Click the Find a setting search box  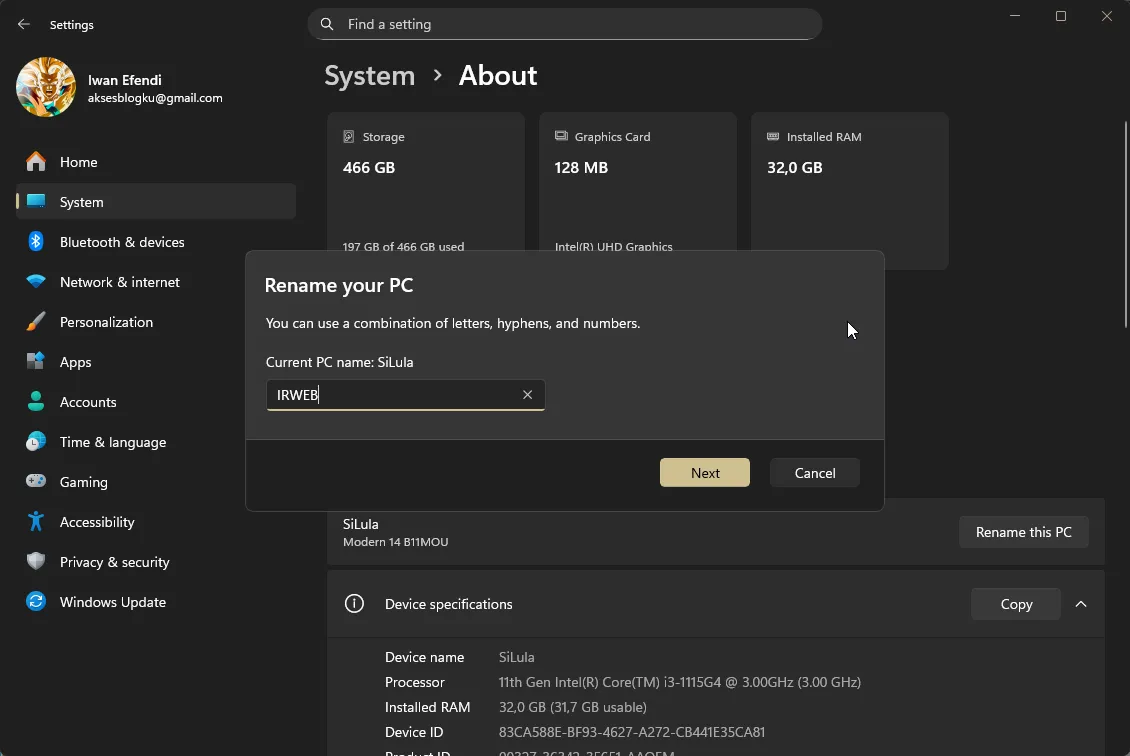(x=564, y=24)
